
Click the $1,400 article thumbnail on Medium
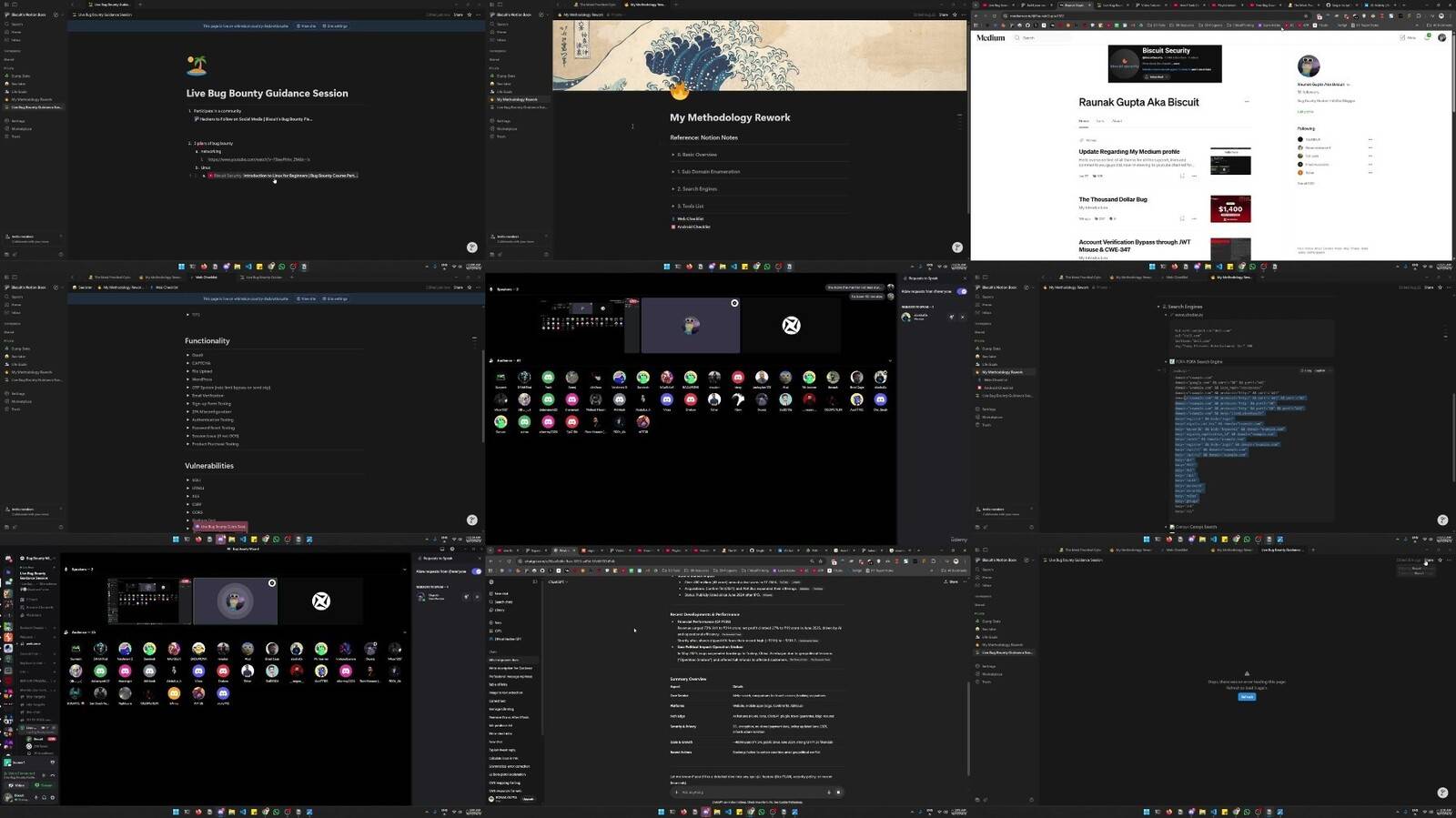click(1230, 208)
